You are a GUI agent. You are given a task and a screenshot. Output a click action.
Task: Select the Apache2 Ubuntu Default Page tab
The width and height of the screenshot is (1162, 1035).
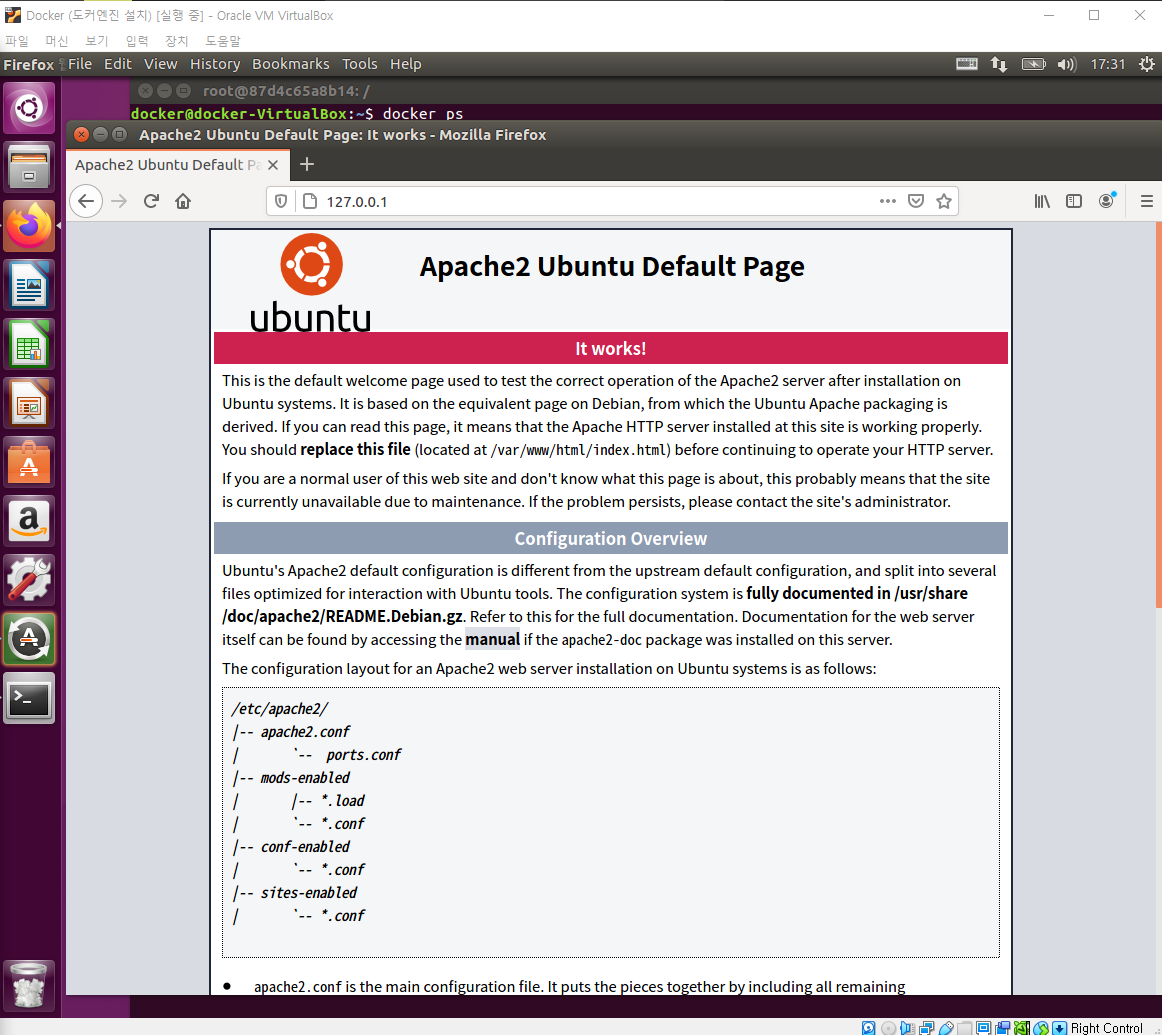click(178, 164)
